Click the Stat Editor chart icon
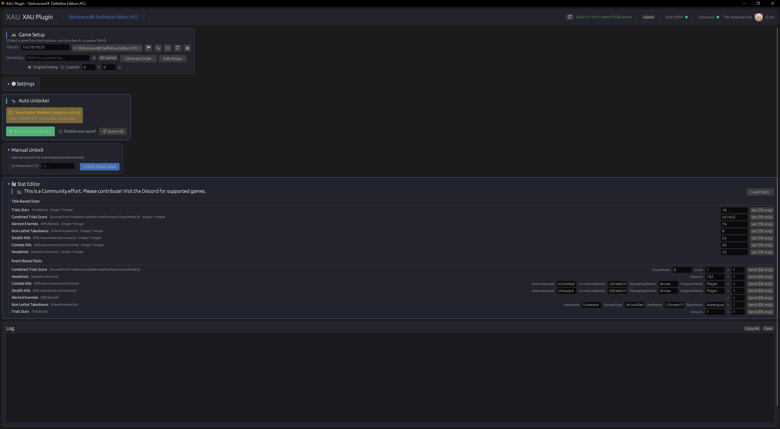 [14, 184]
